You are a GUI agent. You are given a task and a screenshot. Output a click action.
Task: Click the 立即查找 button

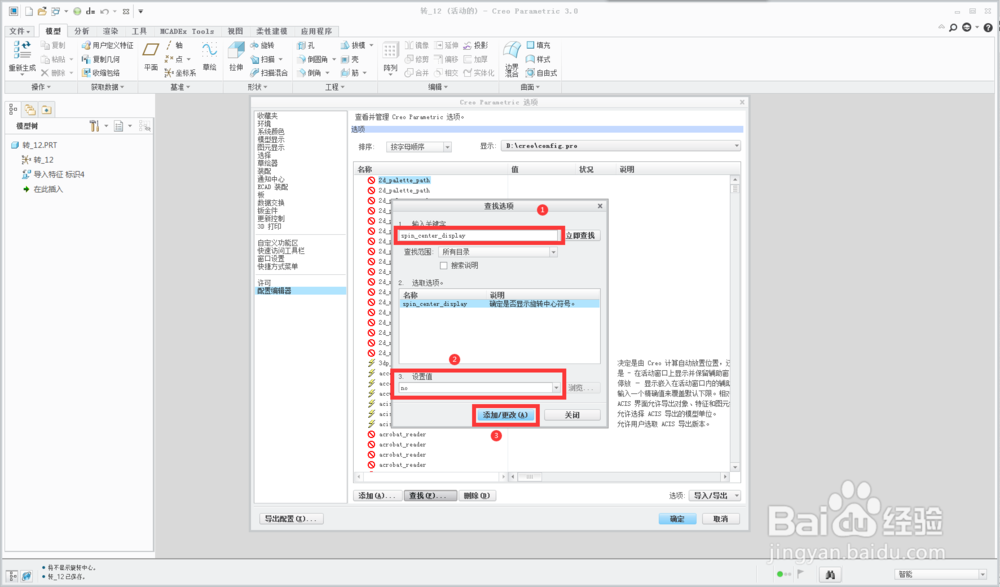580,235
